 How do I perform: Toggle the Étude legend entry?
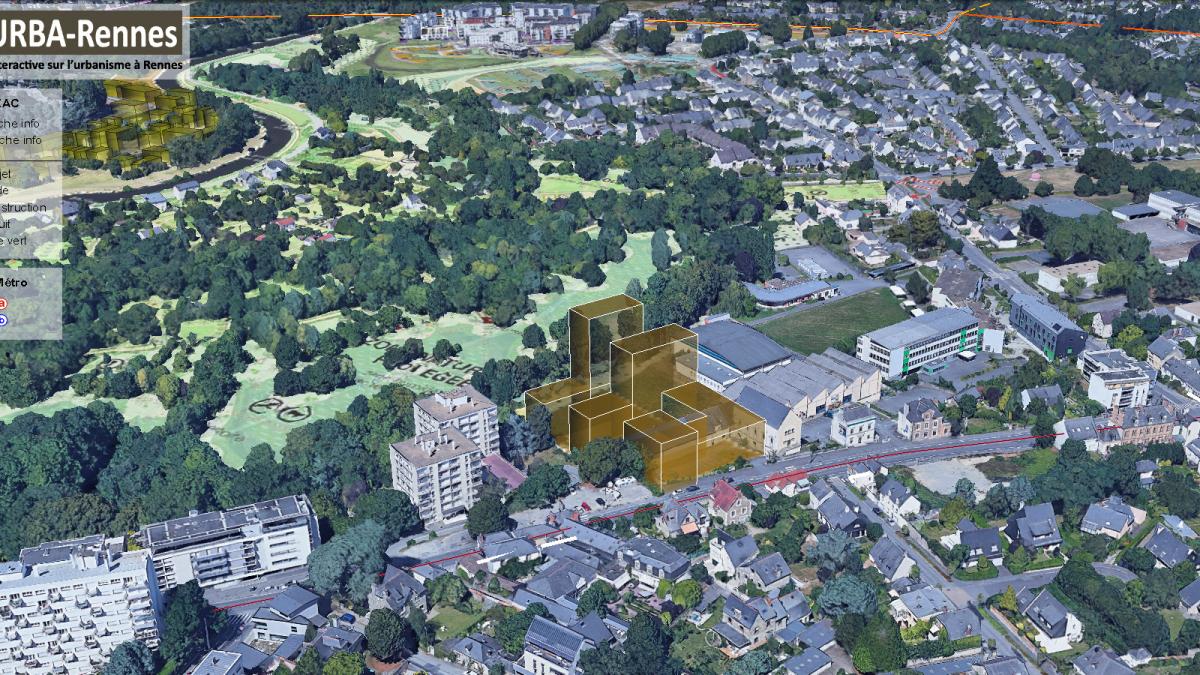[x=6, y=190]
